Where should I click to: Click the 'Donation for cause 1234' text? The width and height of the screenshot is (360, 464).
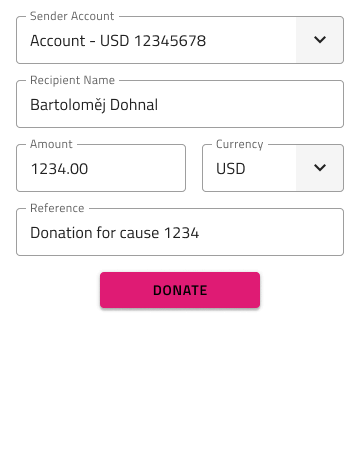point(115,233)
